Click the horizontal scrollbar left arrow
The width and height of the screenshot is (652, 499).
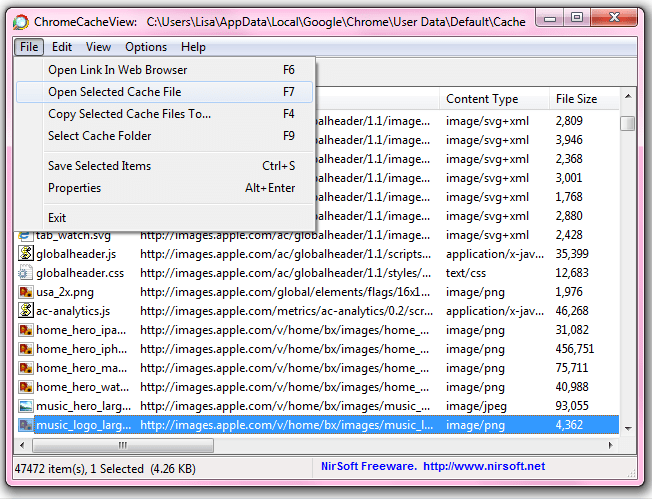[22, 445]
